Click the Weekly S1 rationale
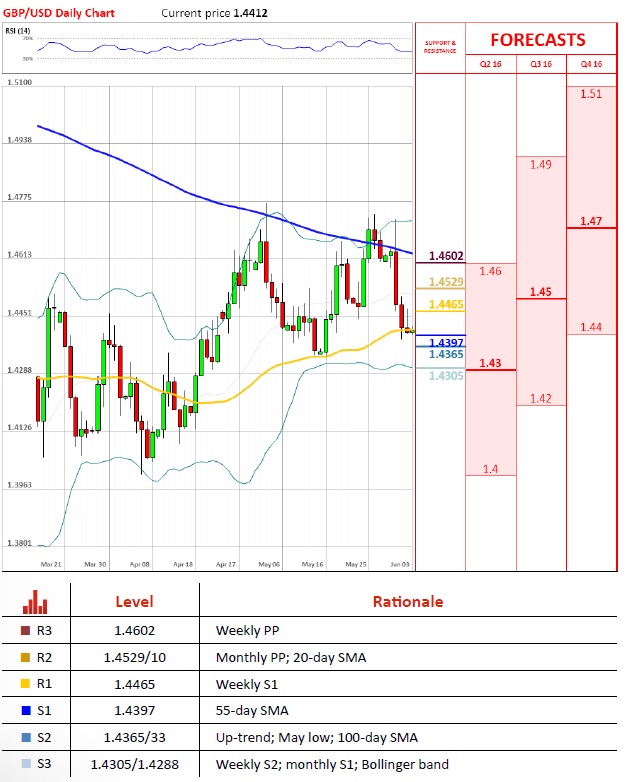The image size is (630, 782). 246,684
